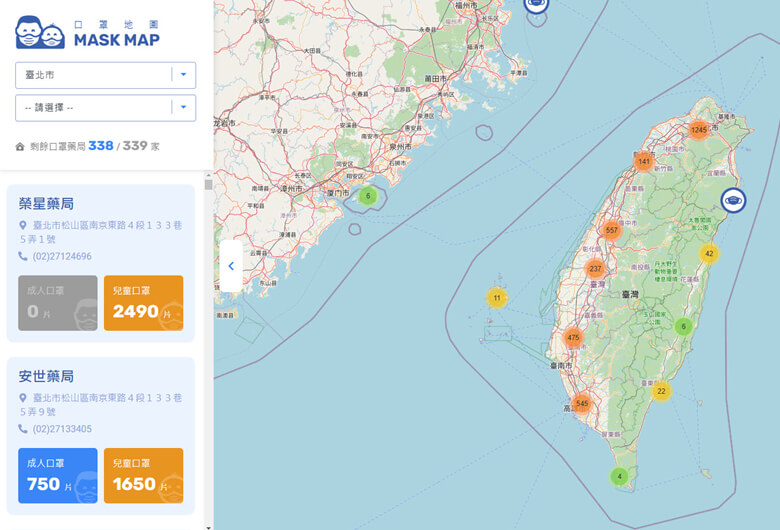The height and width of the screenshot is (530, 780).
Task: Click the grey 0 adult mask box
Action: click(x=58, y=303)
